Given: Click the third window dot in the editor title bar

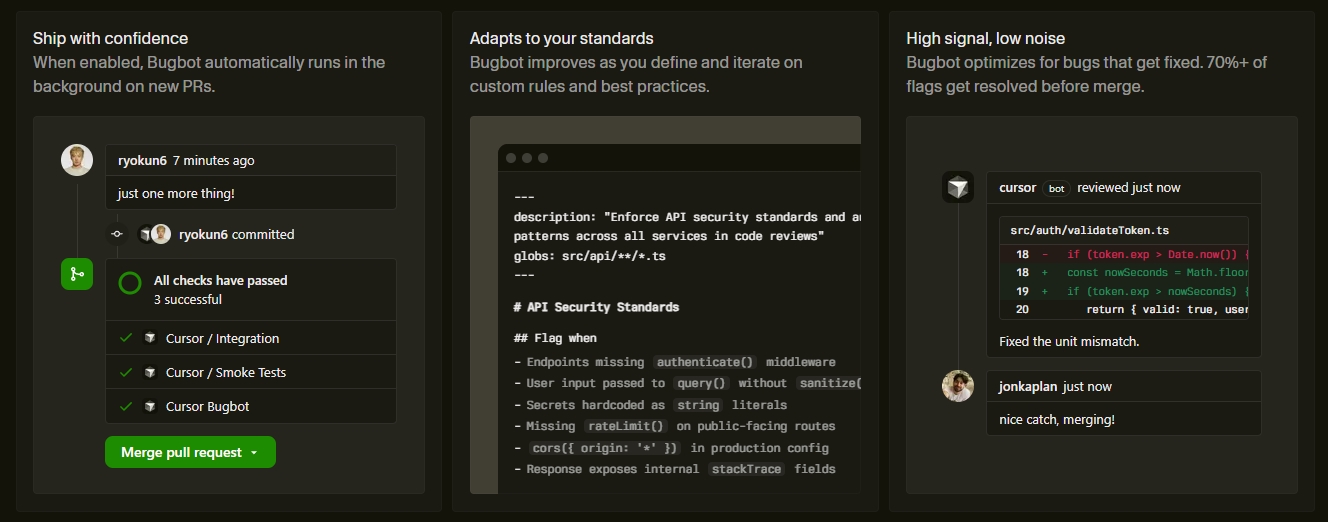Looking at the screenshot, I should tap(543, 158).
